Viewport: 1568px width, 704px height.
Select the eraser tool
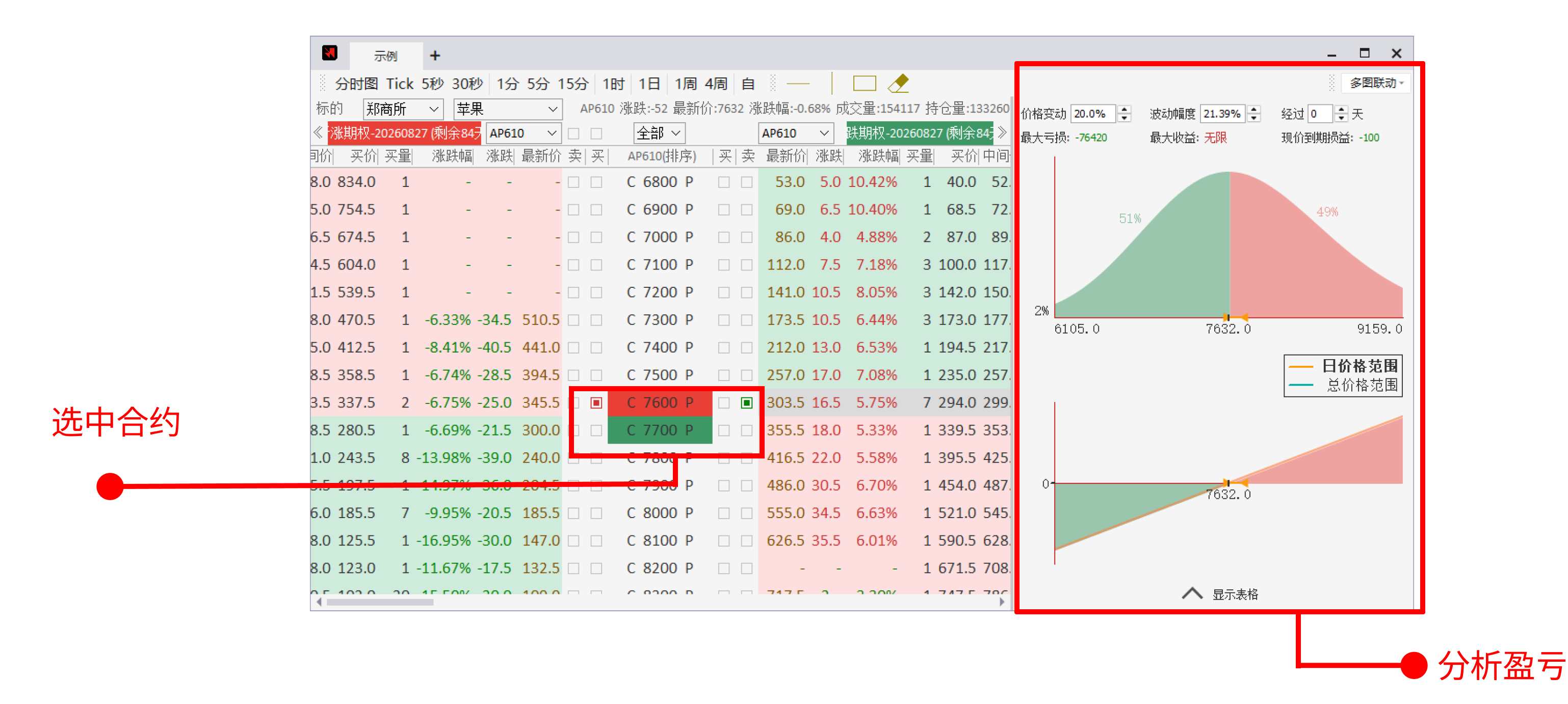(898, 84)
